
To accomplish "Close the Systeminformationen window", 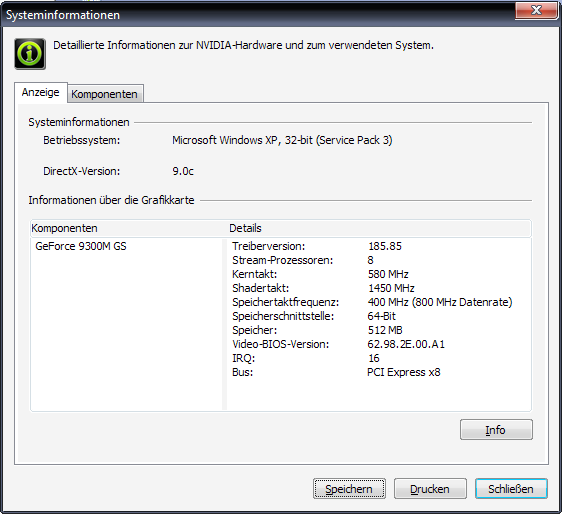I will point(536,10).
